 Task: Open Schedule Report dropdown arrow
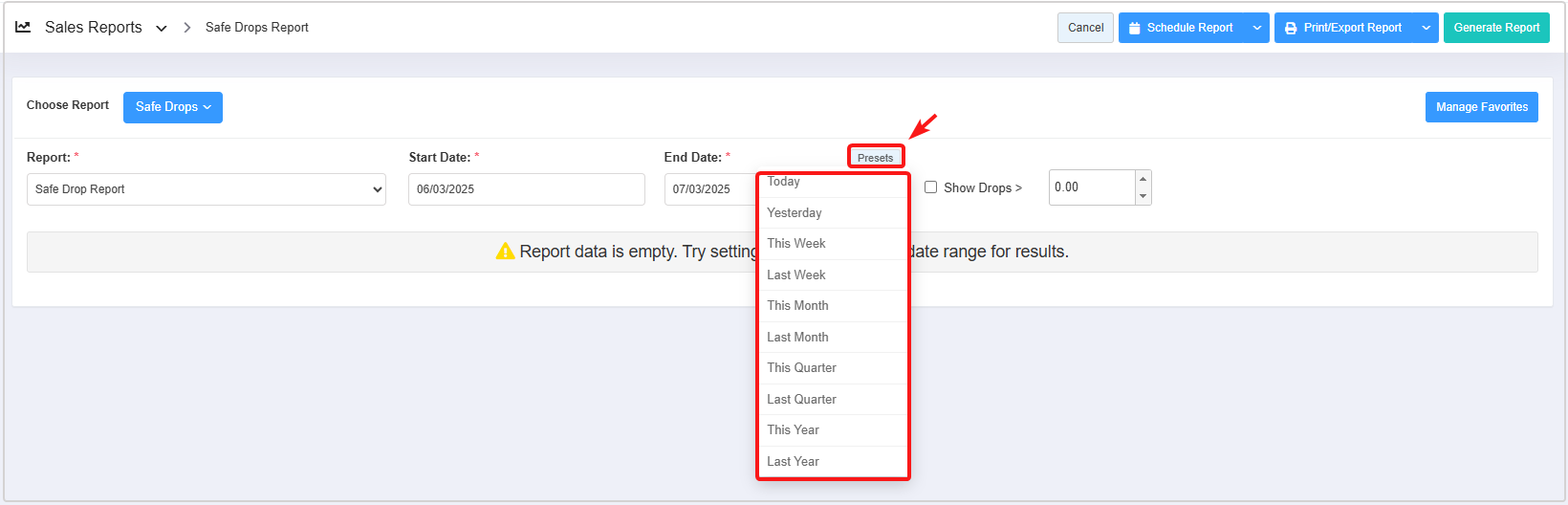click(1256, 28)
